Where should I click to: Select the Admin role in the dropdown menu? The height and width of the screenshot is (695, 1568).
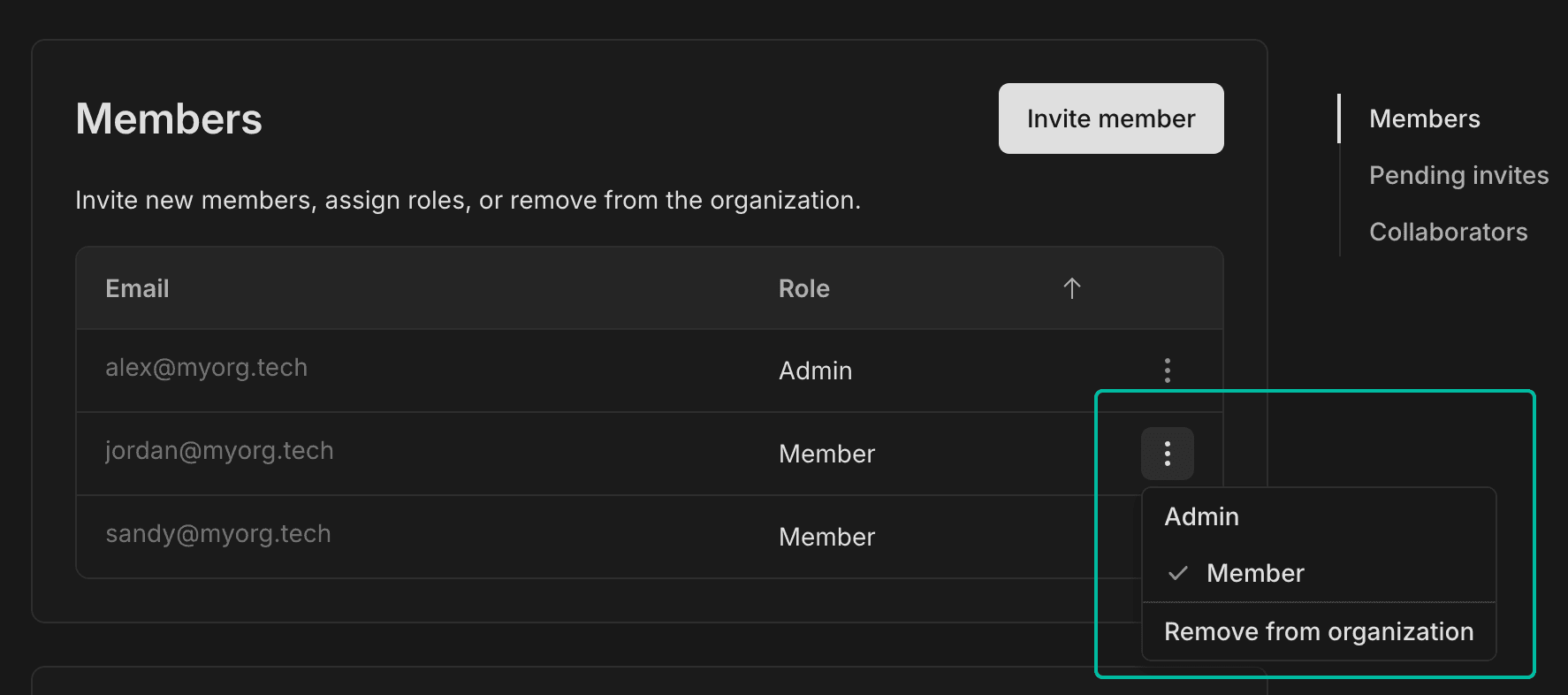pos(1201,516)
